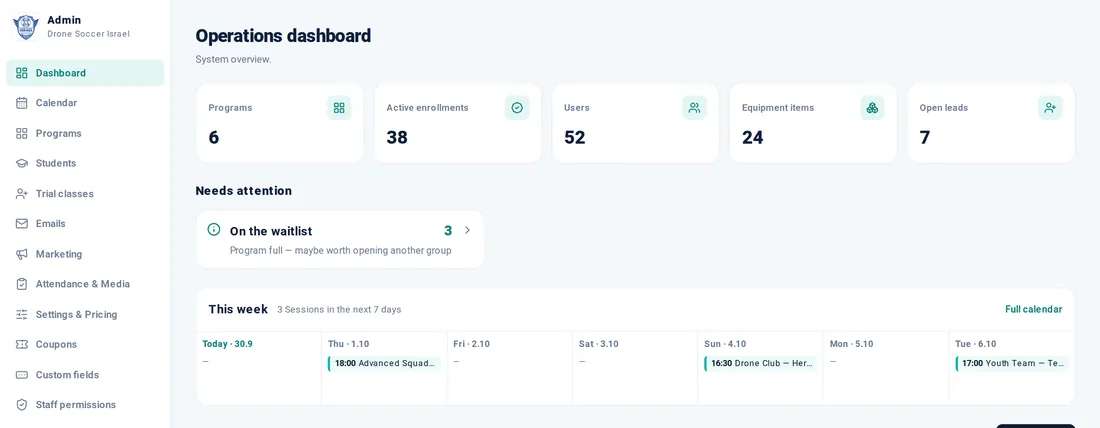This screenshot has height=428, width=1100.
Task: Click the Programs icon in sidebar
Action: pyautogui.click(x=22, y=133)
